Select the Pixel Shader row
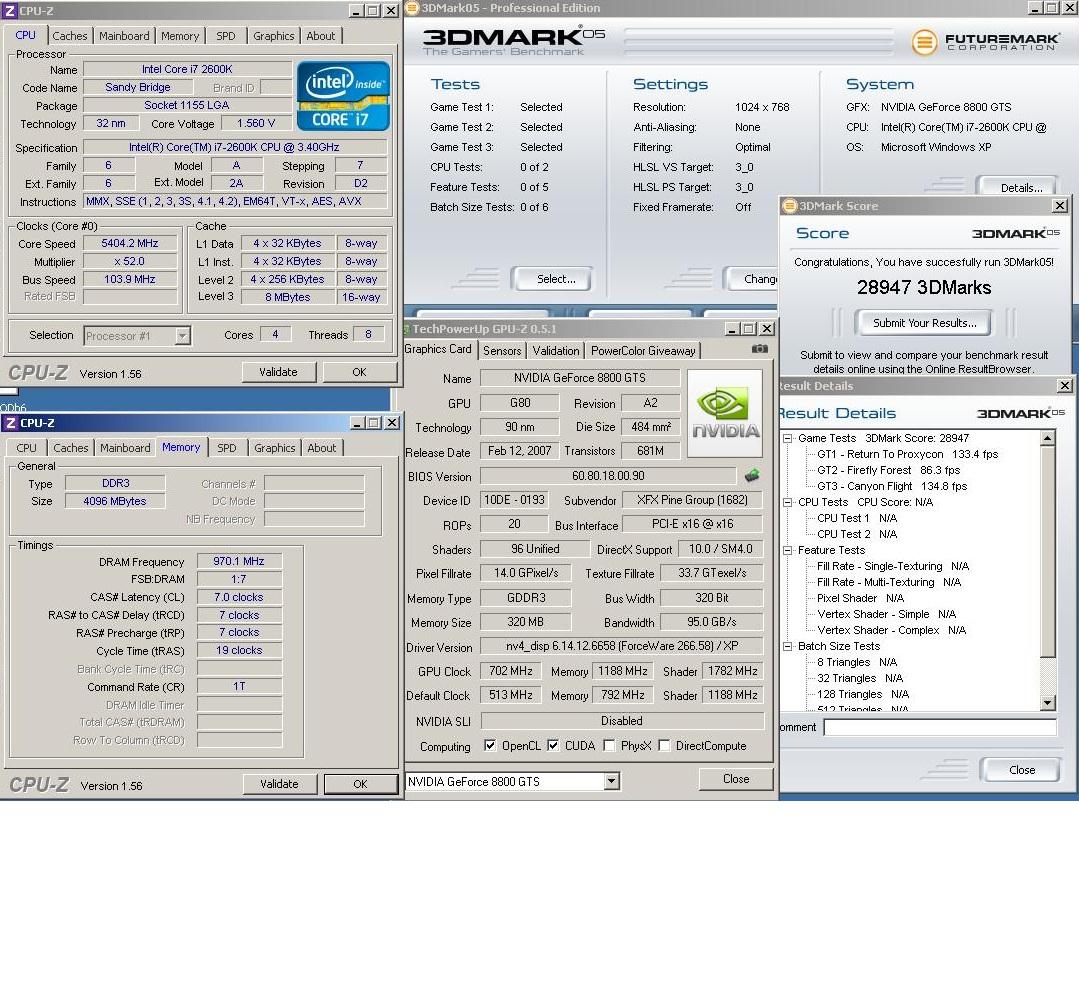 (x=860, y=598)
